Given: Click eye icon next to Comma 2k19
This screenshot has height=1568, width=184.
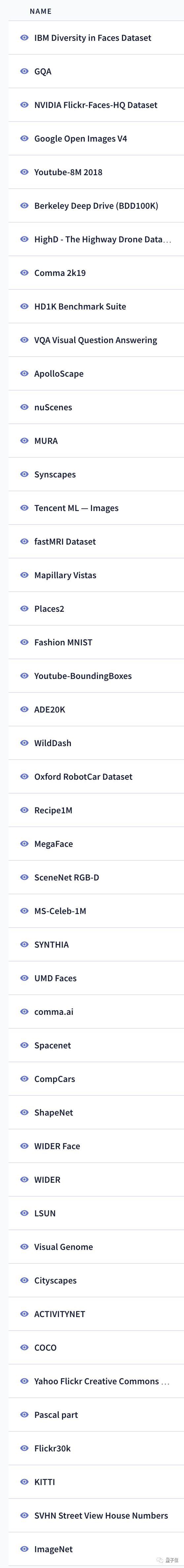Looking at the screenshot, I should click(24, 273).
